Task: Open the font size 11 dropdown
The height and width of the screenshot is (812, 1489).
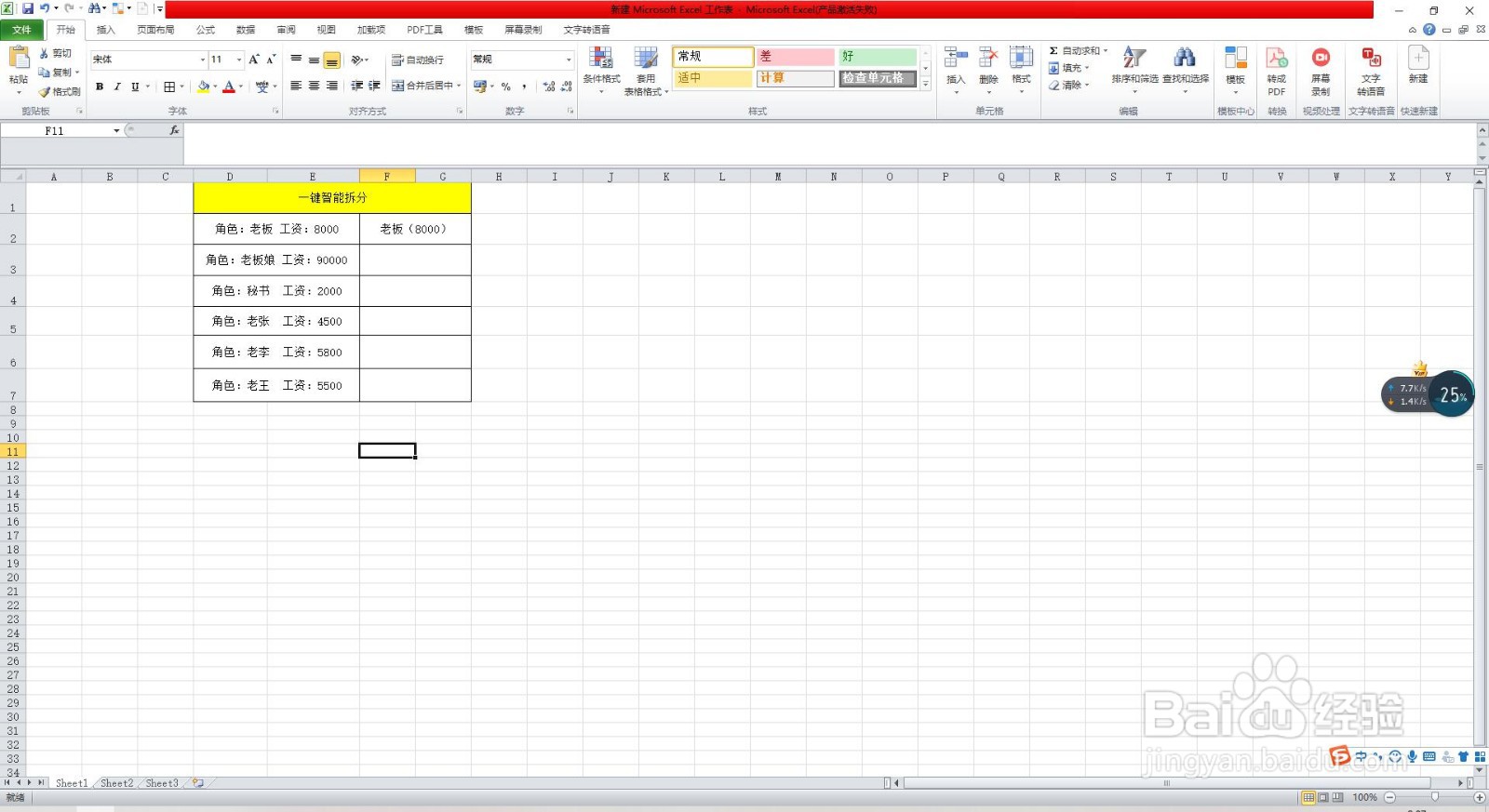Action: point(239,60)
